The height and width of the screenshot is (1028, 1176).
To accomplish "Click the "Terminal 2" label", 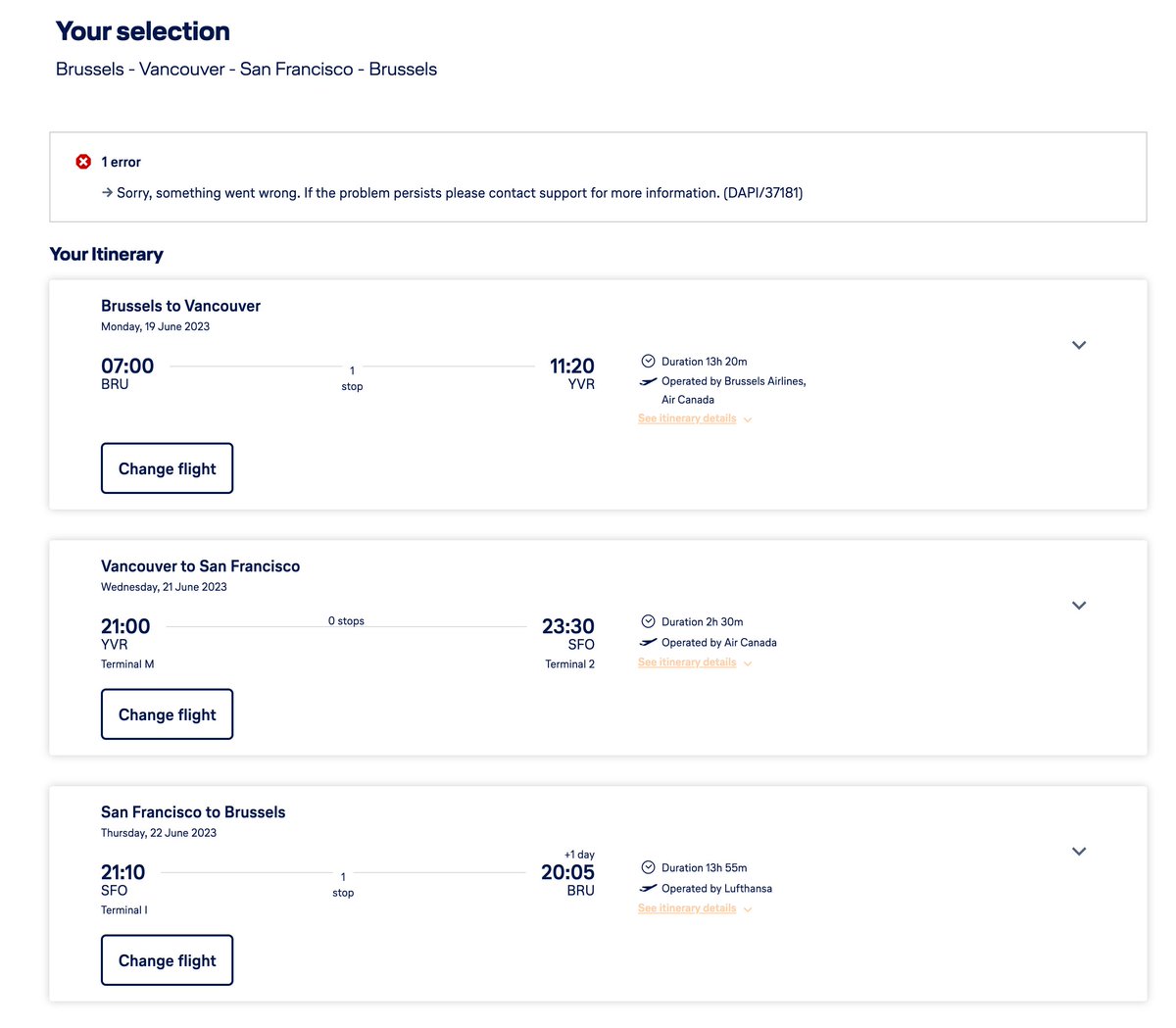I will point(570,664).
